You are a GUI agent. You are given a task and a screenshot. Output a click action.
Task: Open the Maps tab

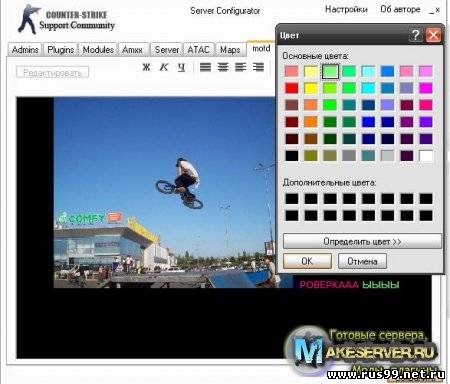[x=230, y=50]
